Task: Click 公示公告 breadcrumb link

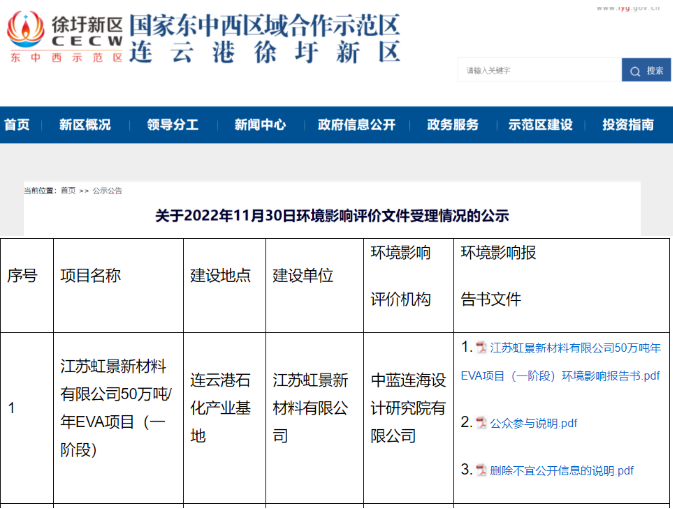Action: pyautogui.click(x=107, y=190)
